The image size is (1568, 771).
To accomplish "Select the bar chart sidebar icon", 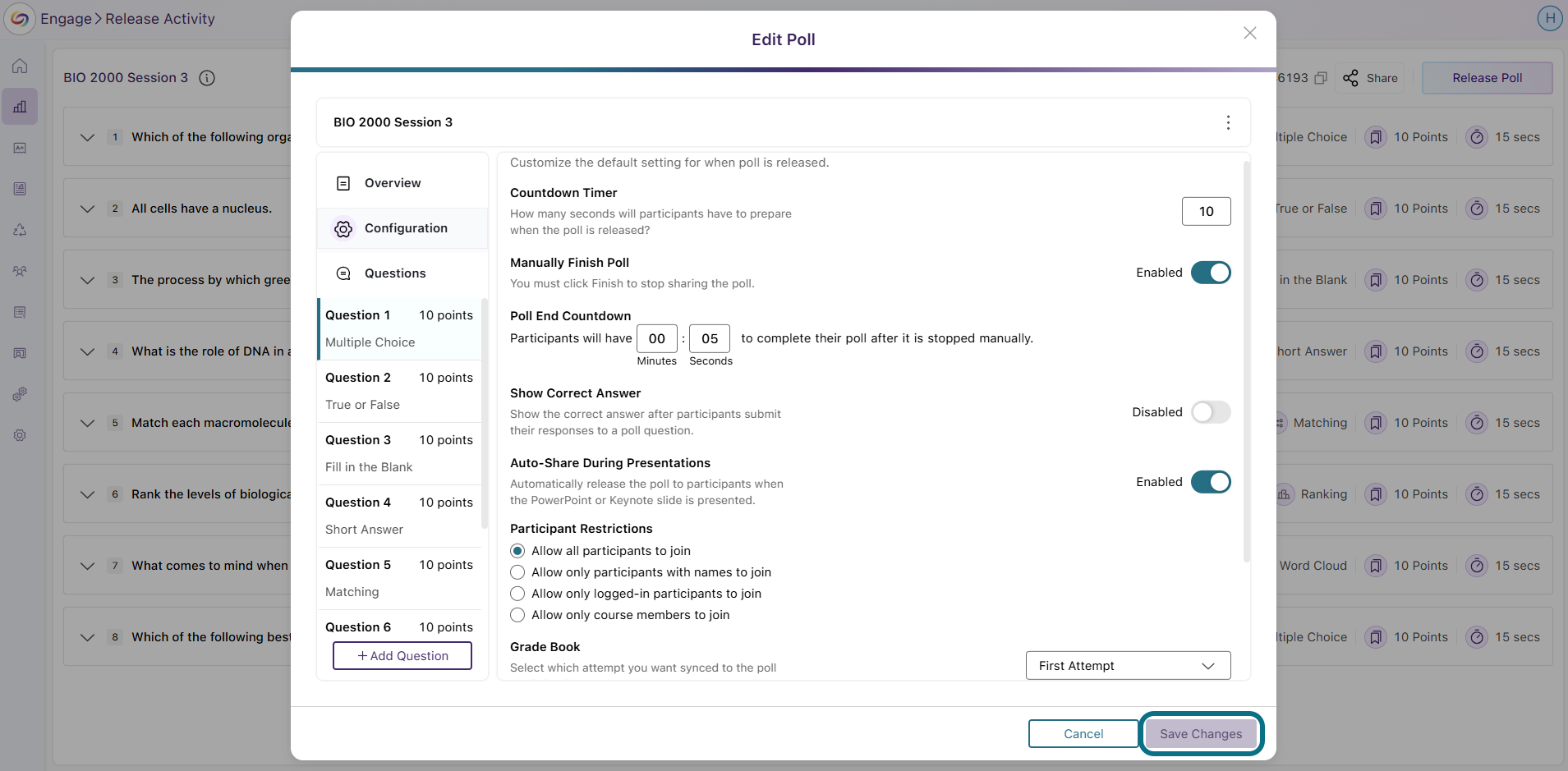I will coord(20,107).
